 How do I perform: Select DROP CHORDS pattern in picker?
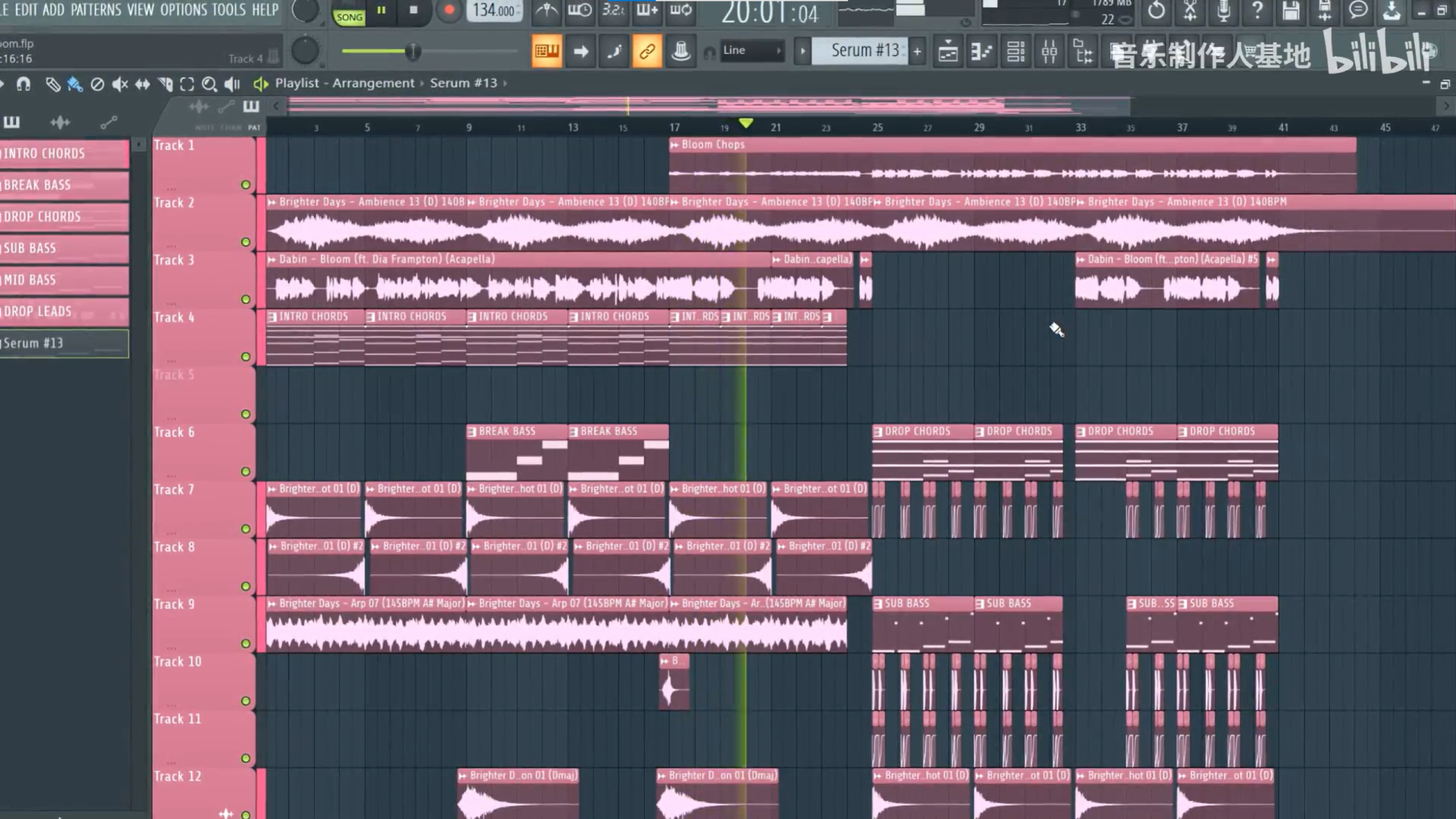click(64, 217)
